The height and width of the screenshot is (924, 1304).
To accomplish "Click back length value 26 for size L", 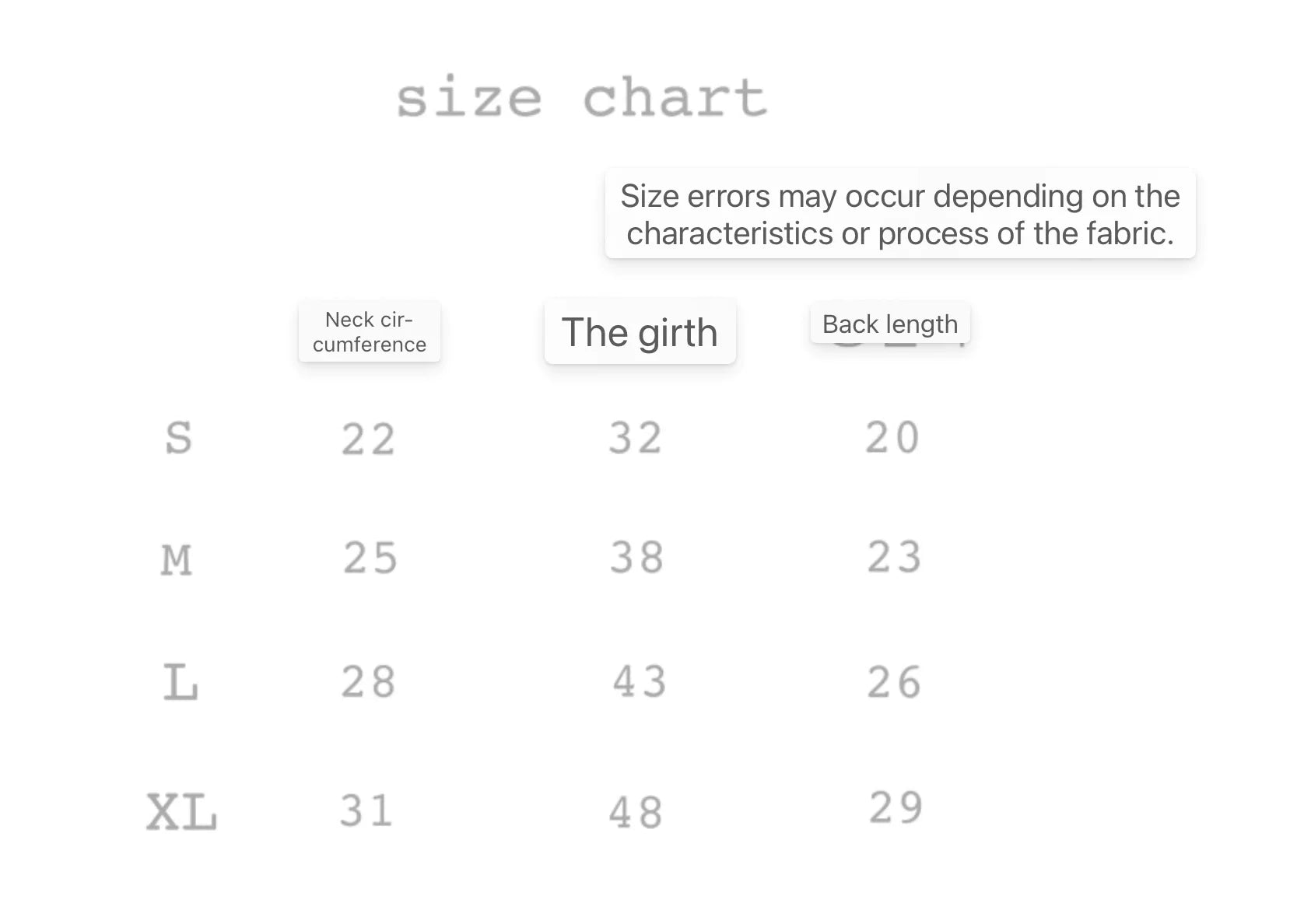I will tap(895, 683).
